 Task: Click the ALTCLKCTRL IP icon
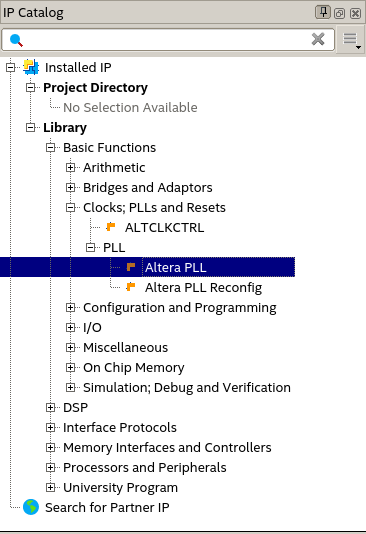[111, 227]
